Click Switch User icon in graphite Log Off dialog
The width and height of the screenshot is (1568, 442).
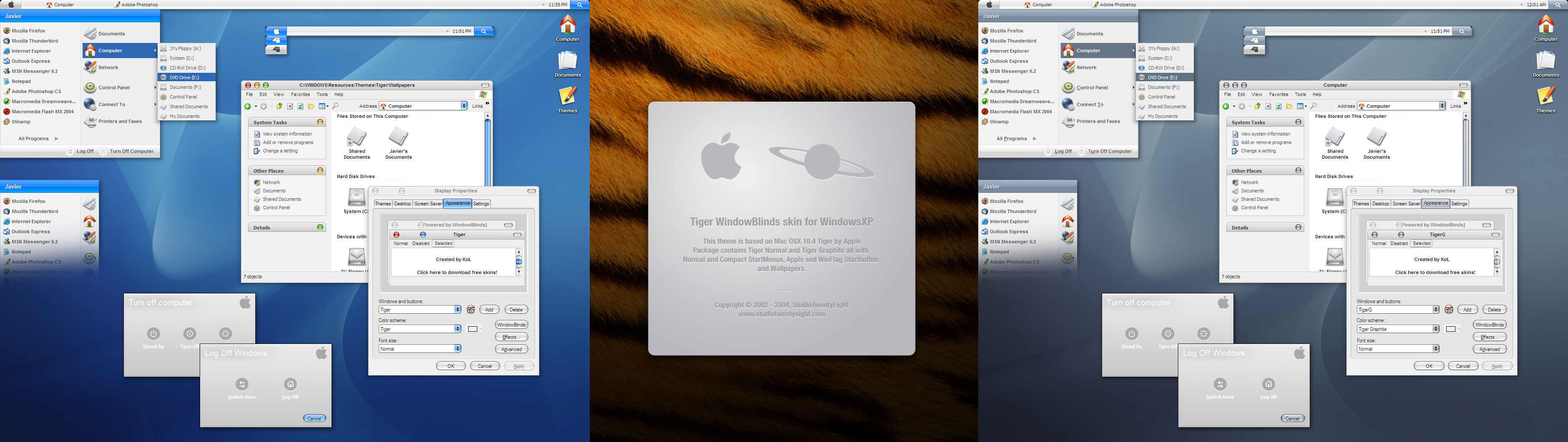(x=1220, y=383)
